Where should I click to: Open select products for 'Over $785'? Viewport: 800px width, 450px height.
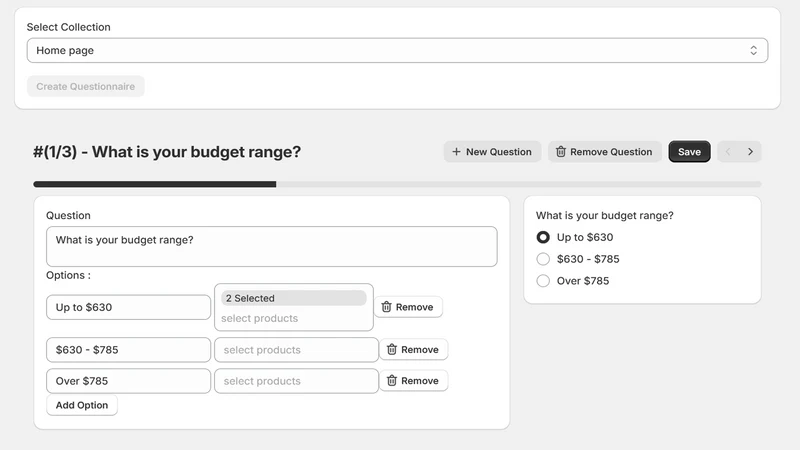[296, 381]
